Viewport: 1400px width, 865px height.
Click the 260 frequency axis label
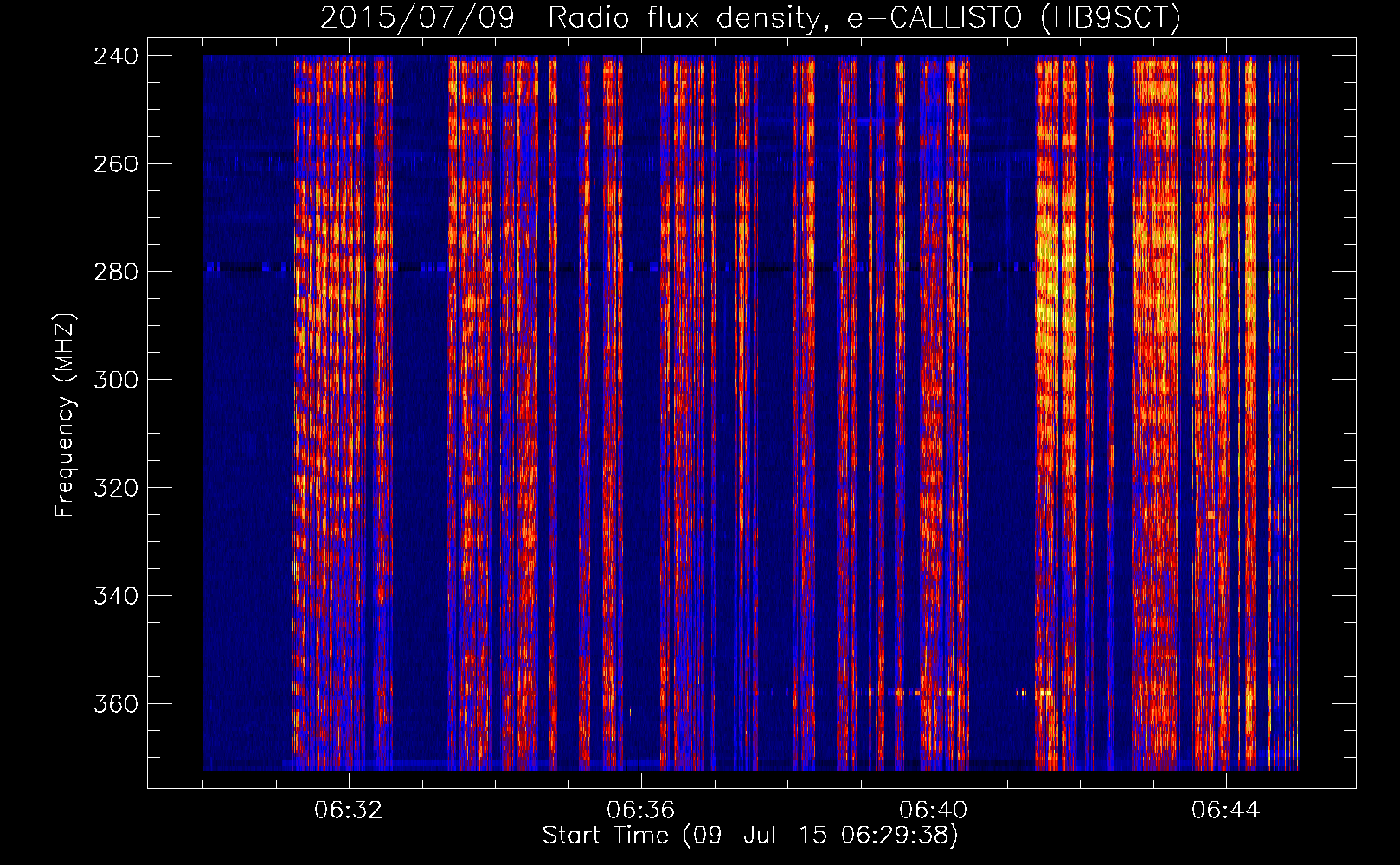tap(116, 164)
